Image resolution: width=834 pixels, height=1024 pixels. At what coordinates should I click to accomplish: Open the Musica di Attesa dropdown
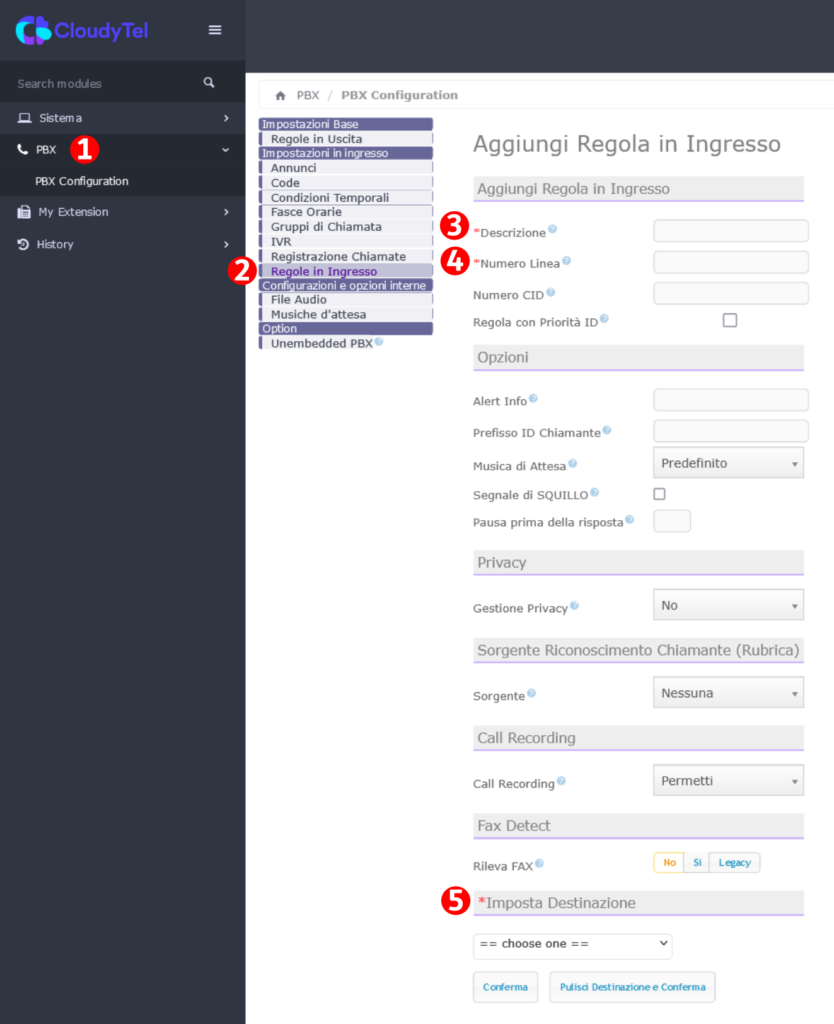tap(728, 463)
